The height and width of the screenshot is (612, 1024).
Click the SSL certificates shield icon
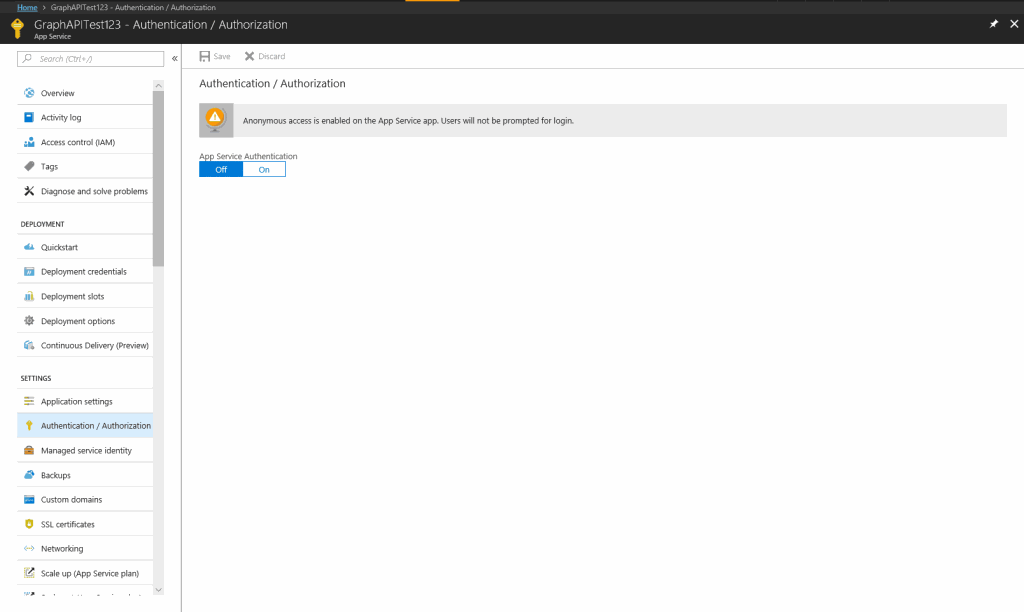coord(29,524)
